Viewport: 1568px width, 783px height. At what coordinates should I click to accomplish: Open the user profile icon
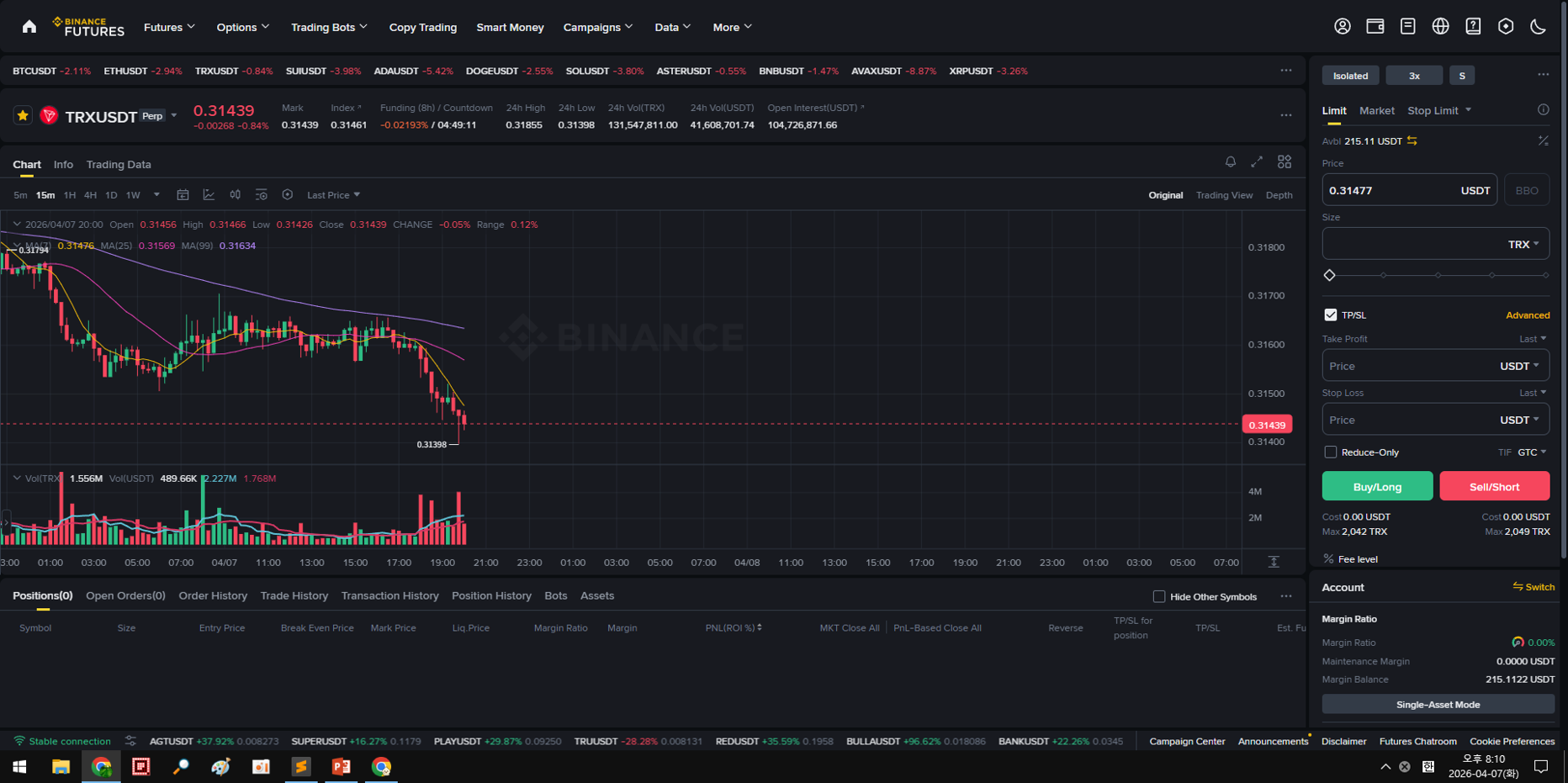tap(1343, 26)
